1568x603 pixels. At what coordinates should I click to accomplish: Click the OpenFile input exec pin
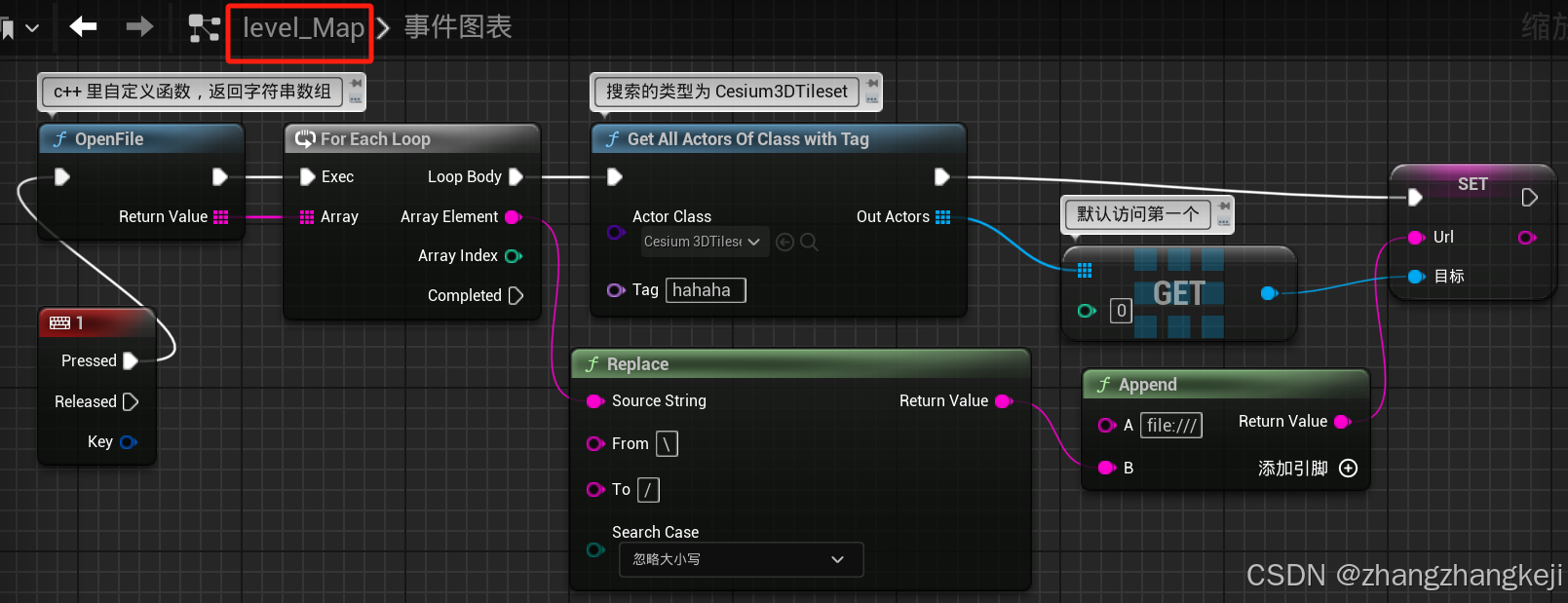pos(62,176)
